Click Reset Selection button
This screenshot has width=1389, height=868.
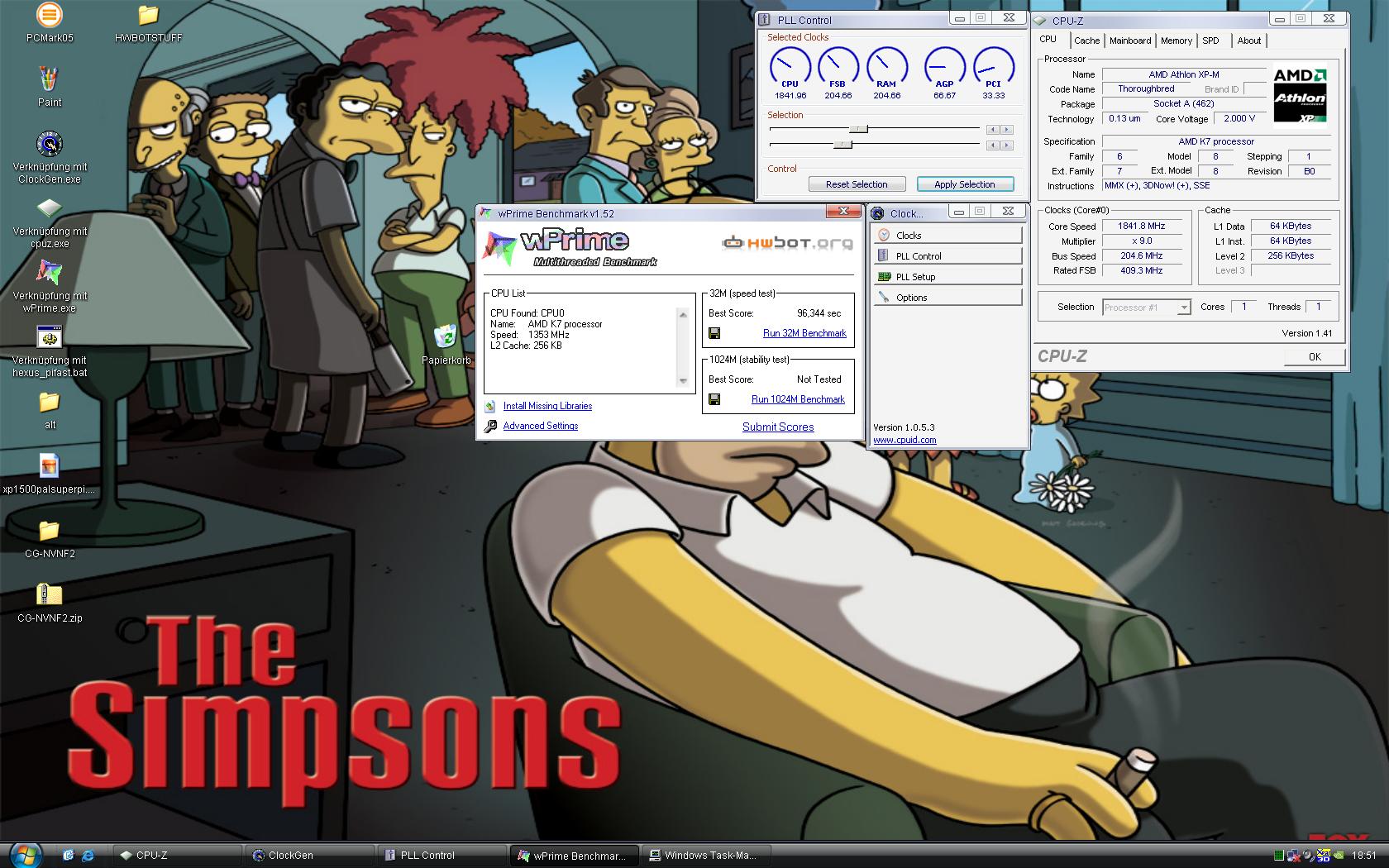(x=857, y=184)
